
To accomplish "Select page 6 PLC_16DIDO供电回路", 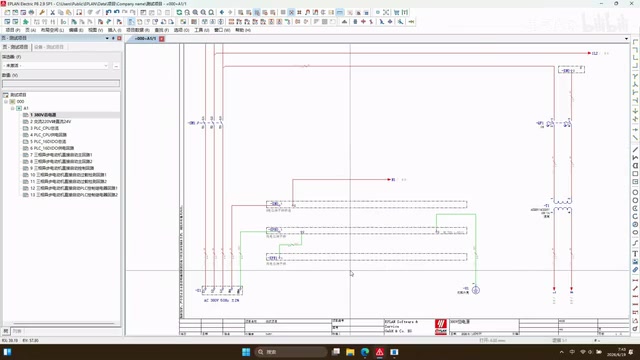I will click(52, 148).
